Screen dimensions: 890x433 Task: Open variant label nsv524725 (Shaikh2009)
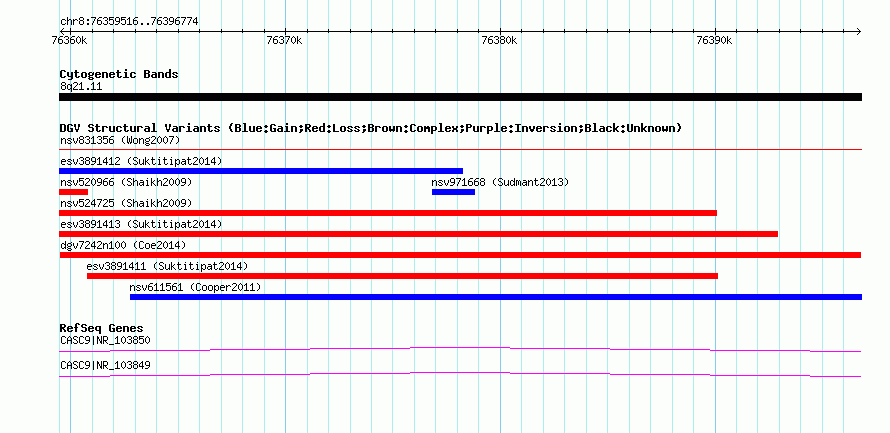pos(126,203)
